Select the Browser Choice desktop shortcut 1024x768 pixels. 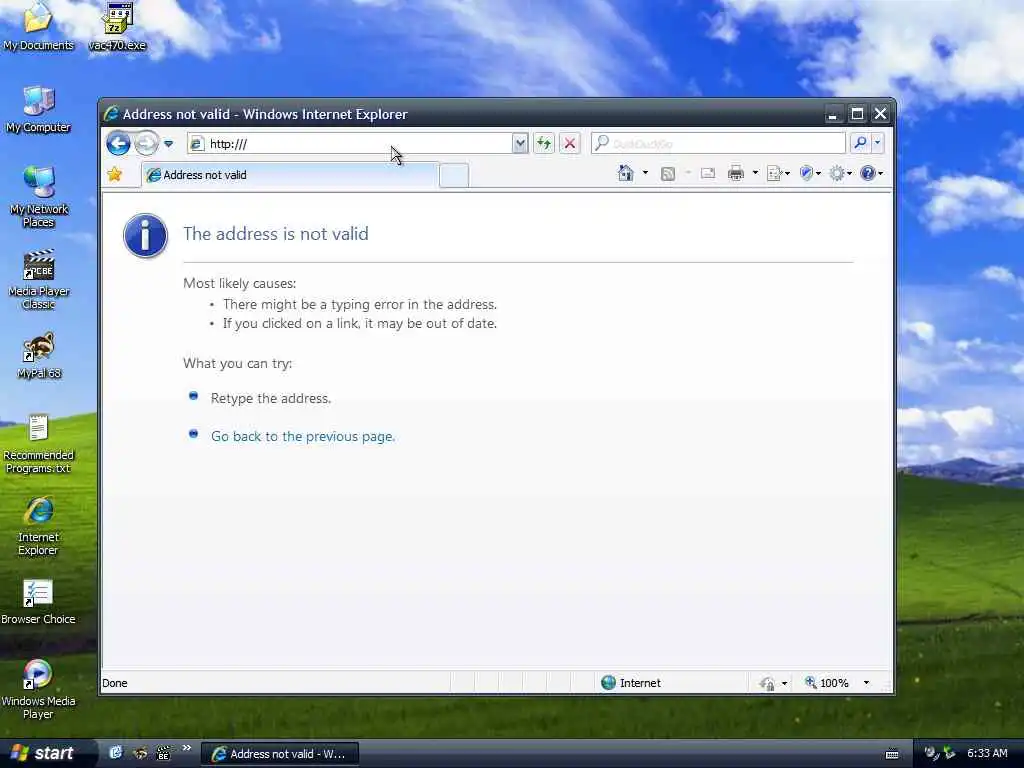(39, 602)
